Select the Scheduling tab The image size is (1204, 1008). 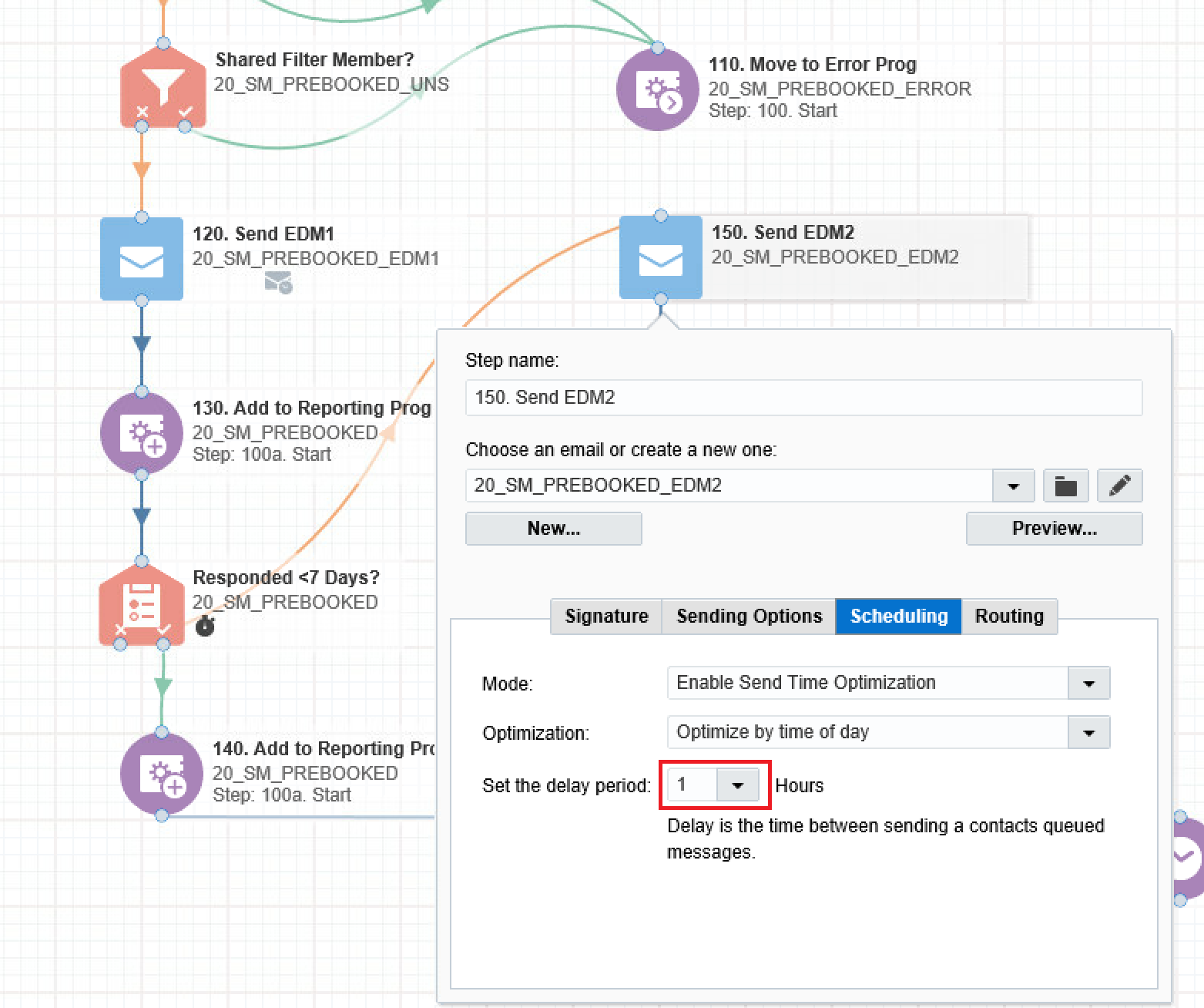click(x=899, y=617)
